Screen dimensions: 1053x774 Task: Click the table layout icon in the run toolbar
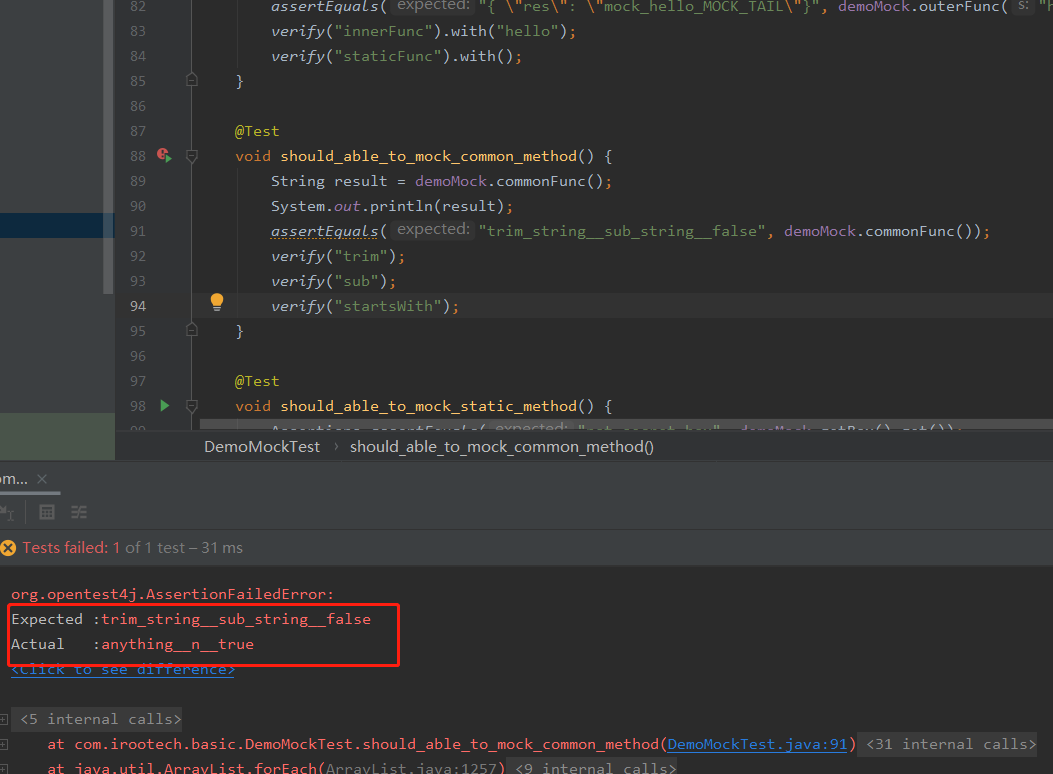tap(46, 512)
